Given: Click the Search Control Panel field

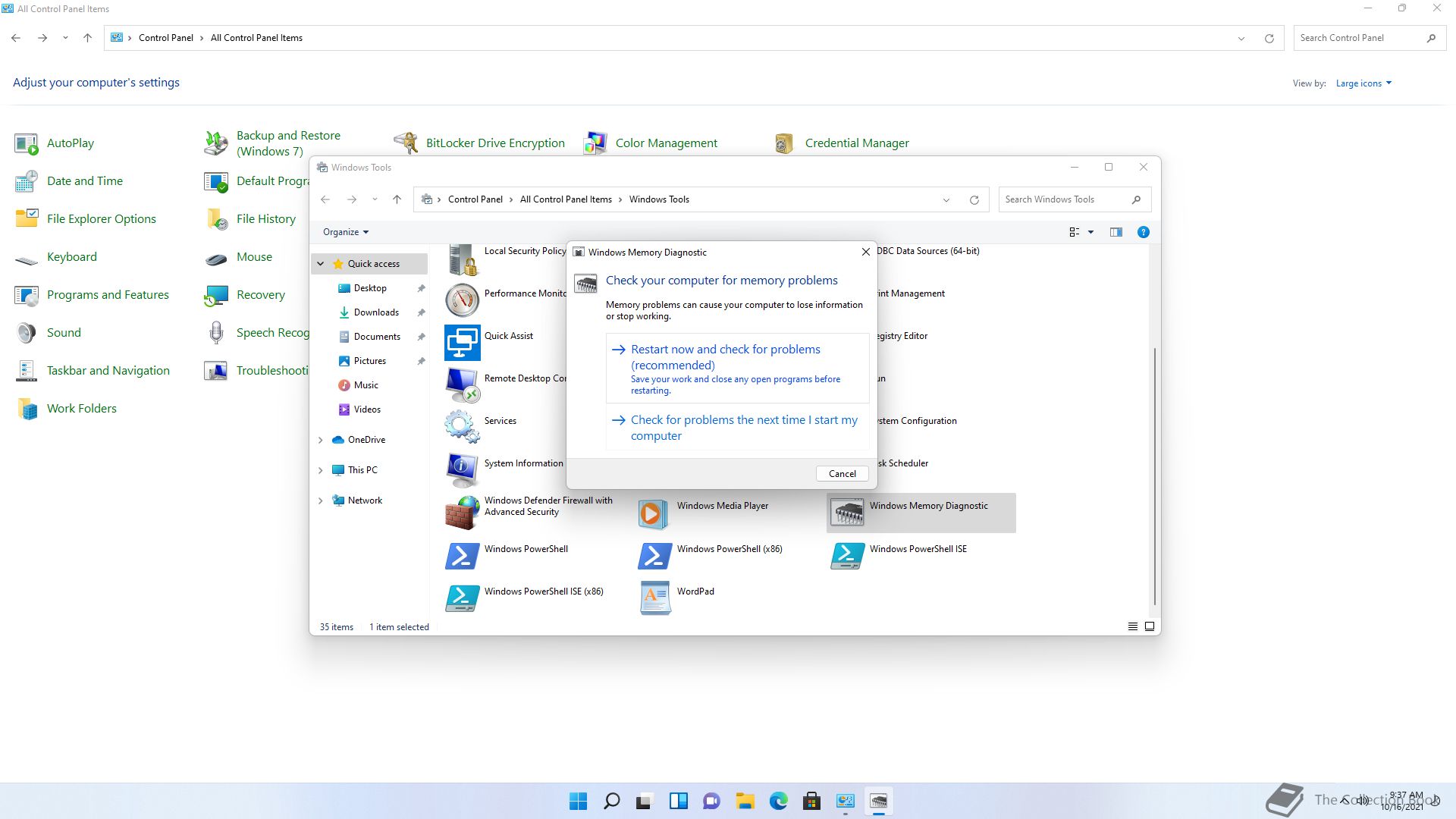Looking at the screenshot, I should [1368, 38].
